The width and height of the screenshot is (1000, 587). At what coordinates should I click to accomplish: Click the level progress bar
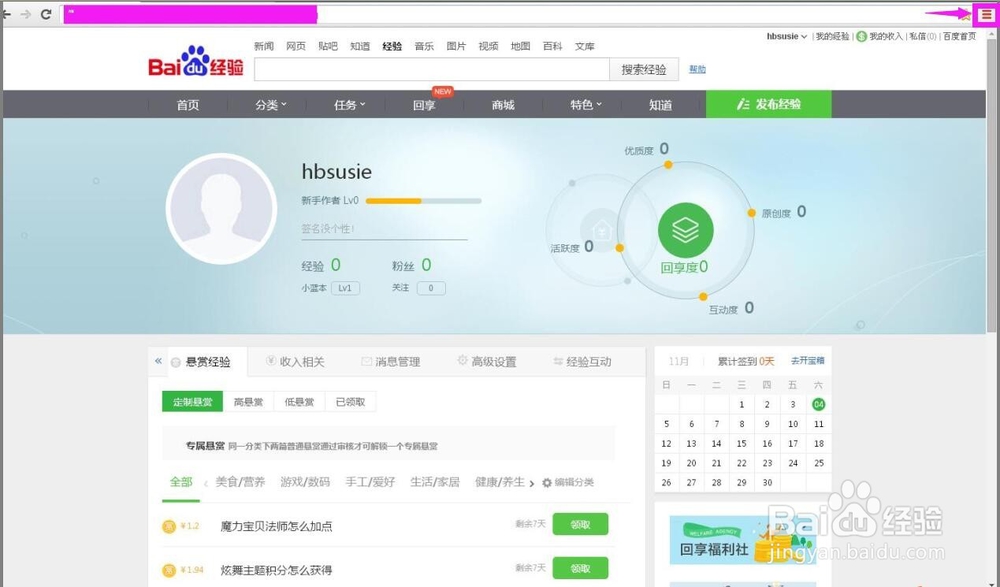(x=423, y=200)
